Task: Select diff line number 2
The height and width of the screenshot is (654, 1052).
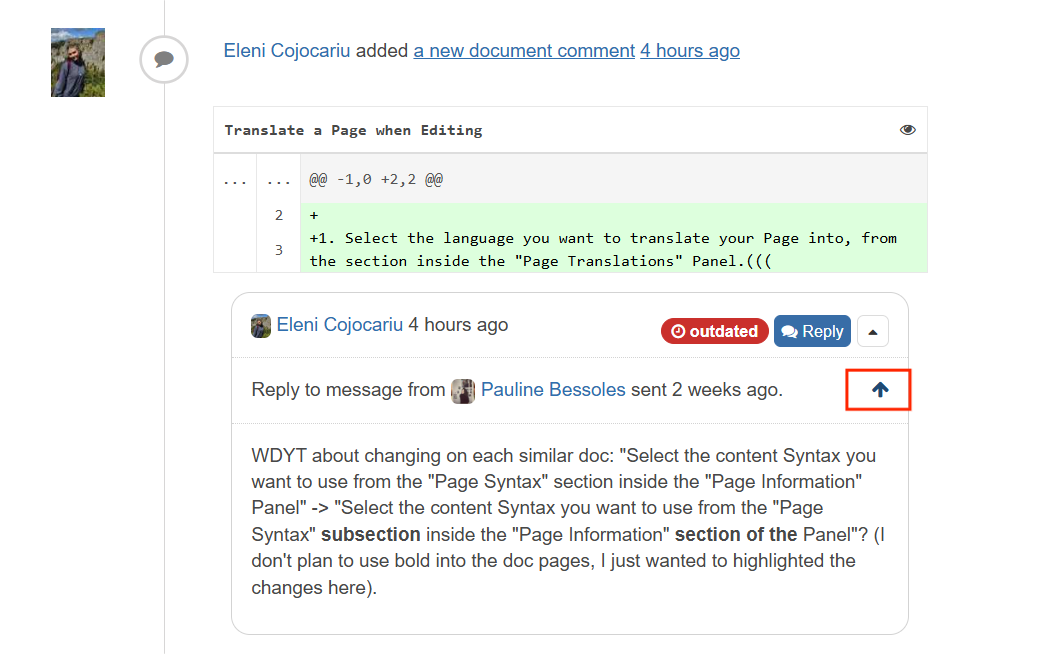Action: (278, 215)
